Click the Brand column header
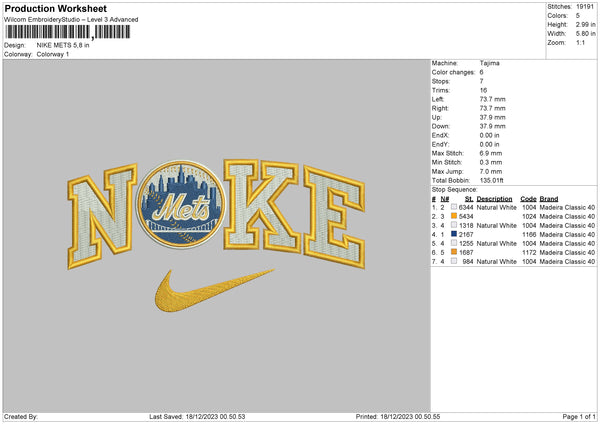Image resolution: width=600 pixels, height=424 pixels. 549,199
